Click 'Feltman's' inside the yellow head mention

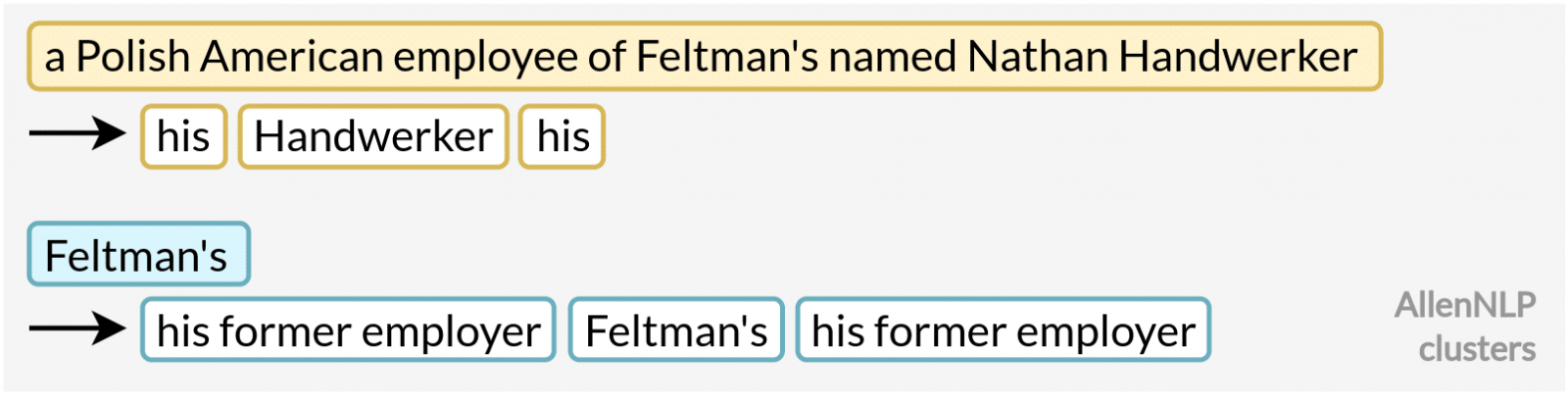tap(726, 57)
